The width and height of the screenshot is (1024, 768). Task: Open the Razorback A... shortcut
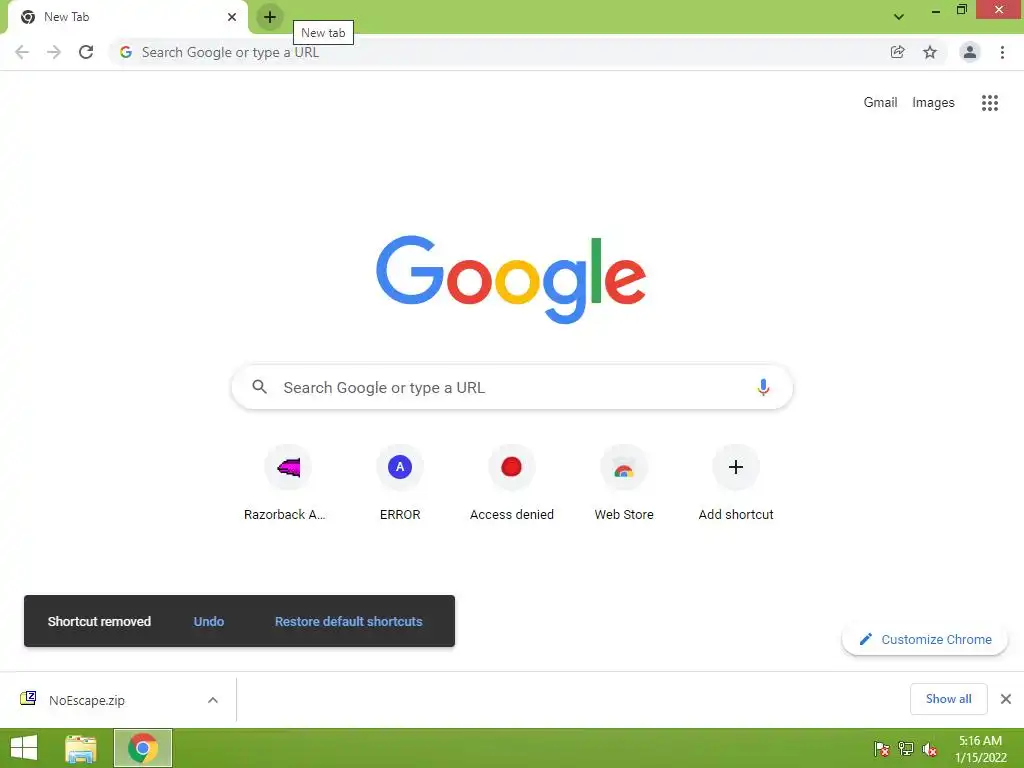[288, 483]
